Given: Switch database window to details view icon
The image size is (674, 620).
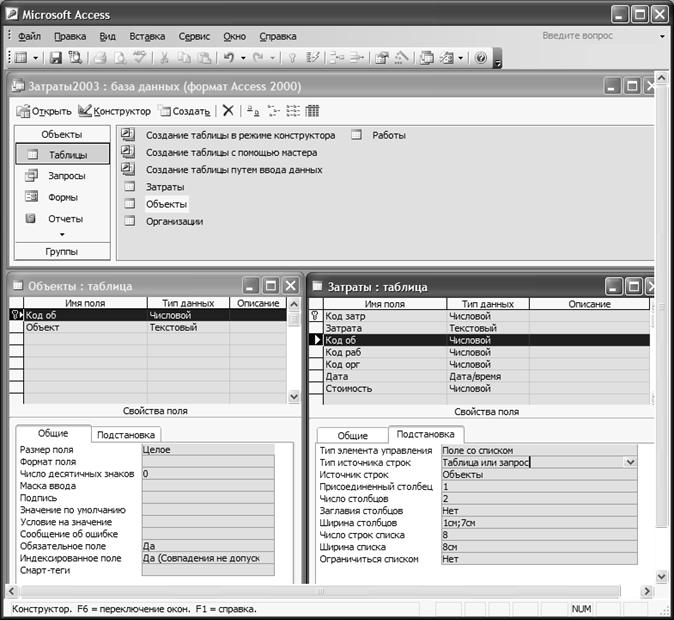Looking at the screenshot, I should pyautogui.click(x=312, y=111).
